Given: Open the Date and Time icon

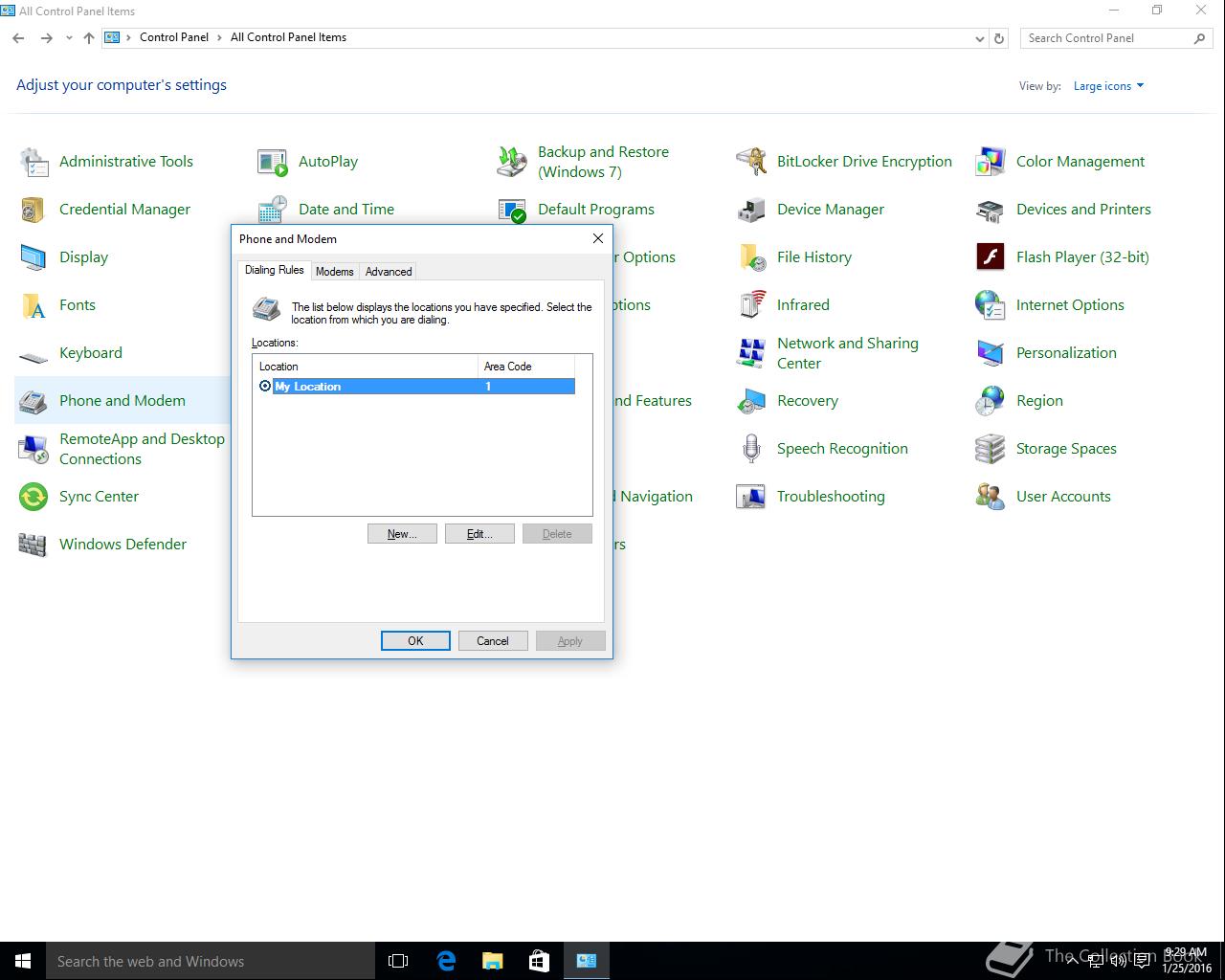Looking at the screenshot, I should tap(273, 210).
